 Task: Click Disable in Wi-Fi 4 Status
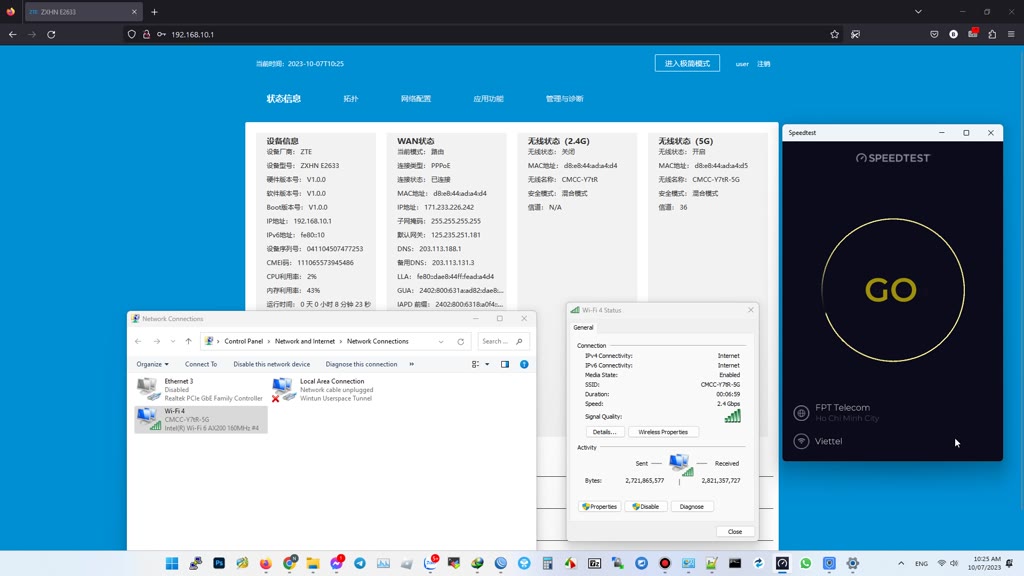point(646,507)
